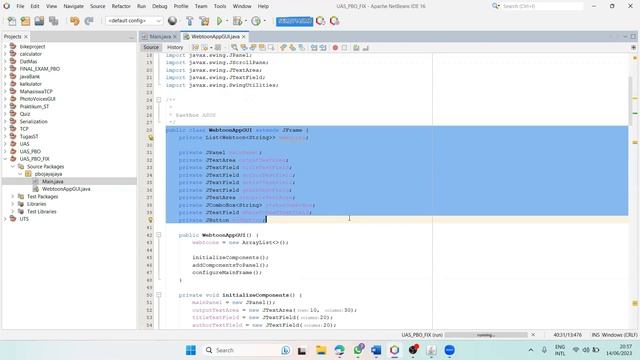This screenshot has height=360, width=640.
Task: Select the Serialization project
Action: [x=33, y=121]
